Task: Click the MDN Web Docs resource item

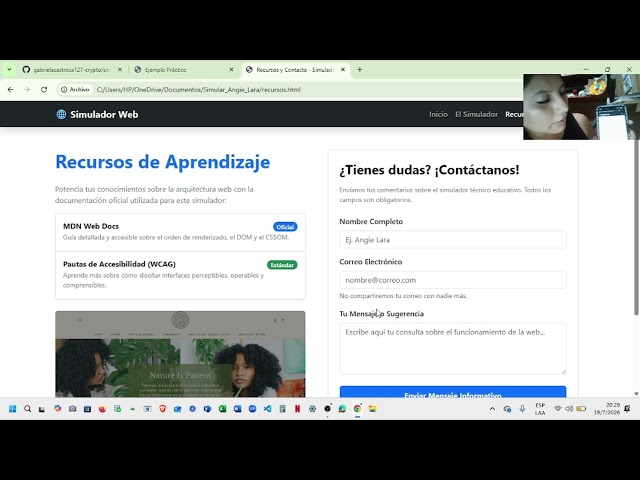Action: pos(180,232)
